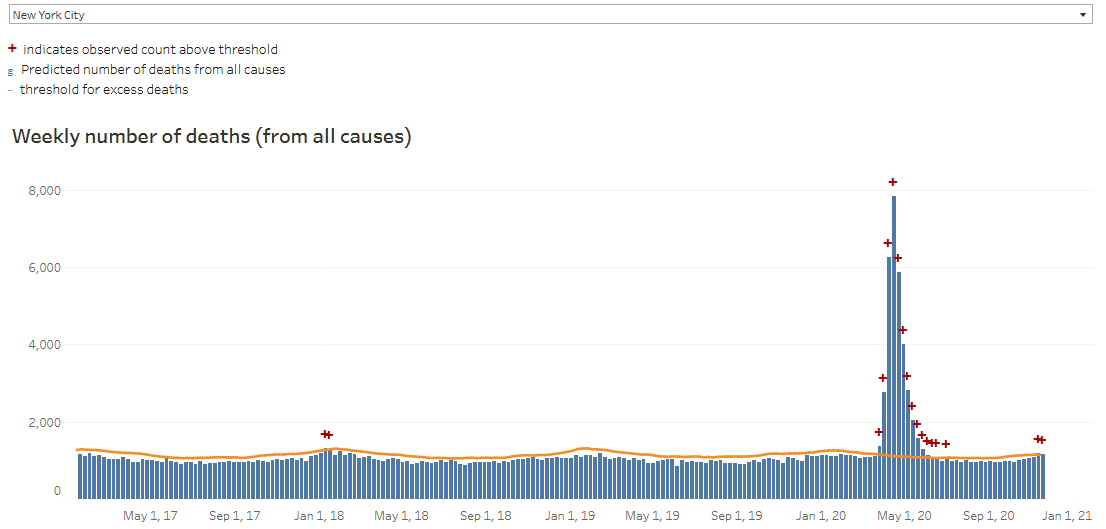The image size is (1106, 529).
Task: Select 'indicates observed count above threshold' legend text
Action: pos(150,49)
